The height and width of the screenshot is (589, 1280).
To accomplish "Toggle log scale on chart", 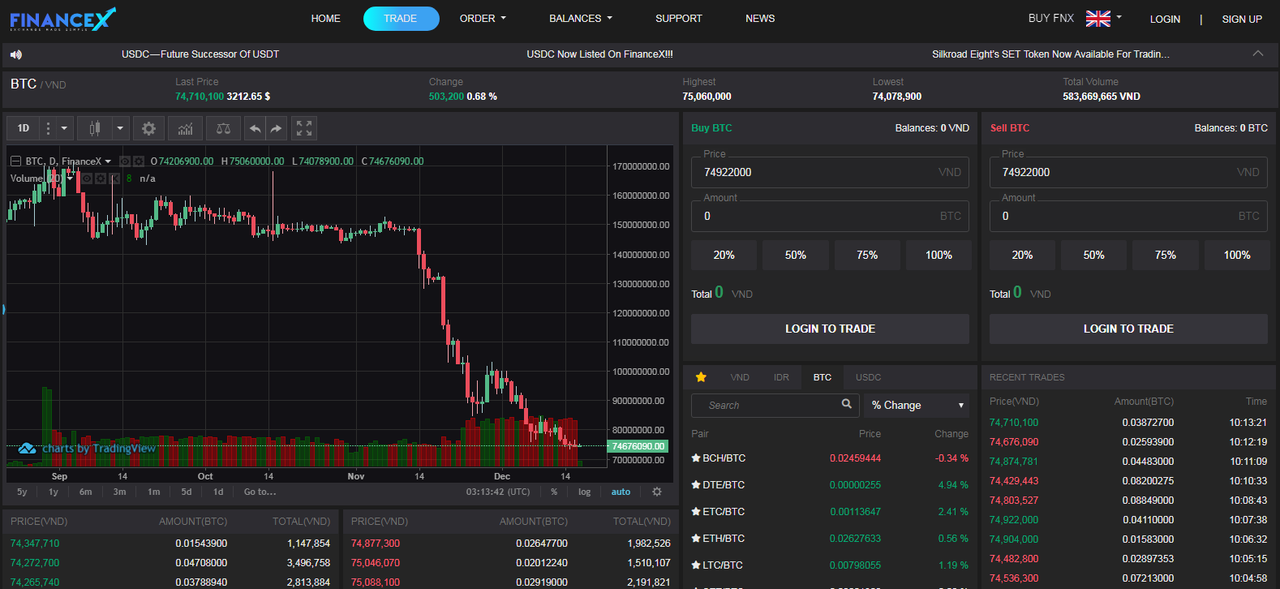I will [x=584, y=492].
